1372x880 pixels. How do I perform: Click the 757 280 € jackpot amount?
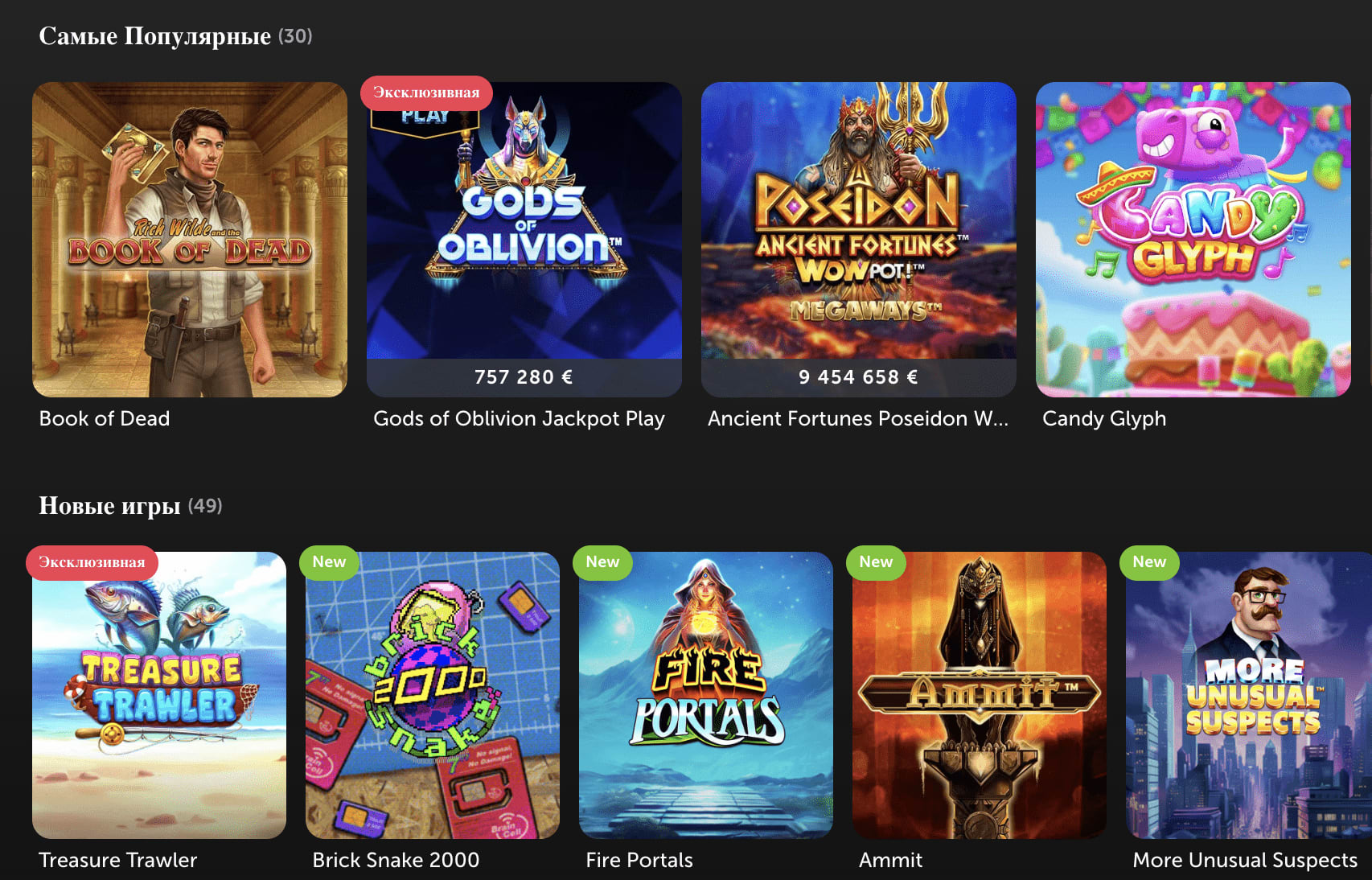[x=524, y=377]
